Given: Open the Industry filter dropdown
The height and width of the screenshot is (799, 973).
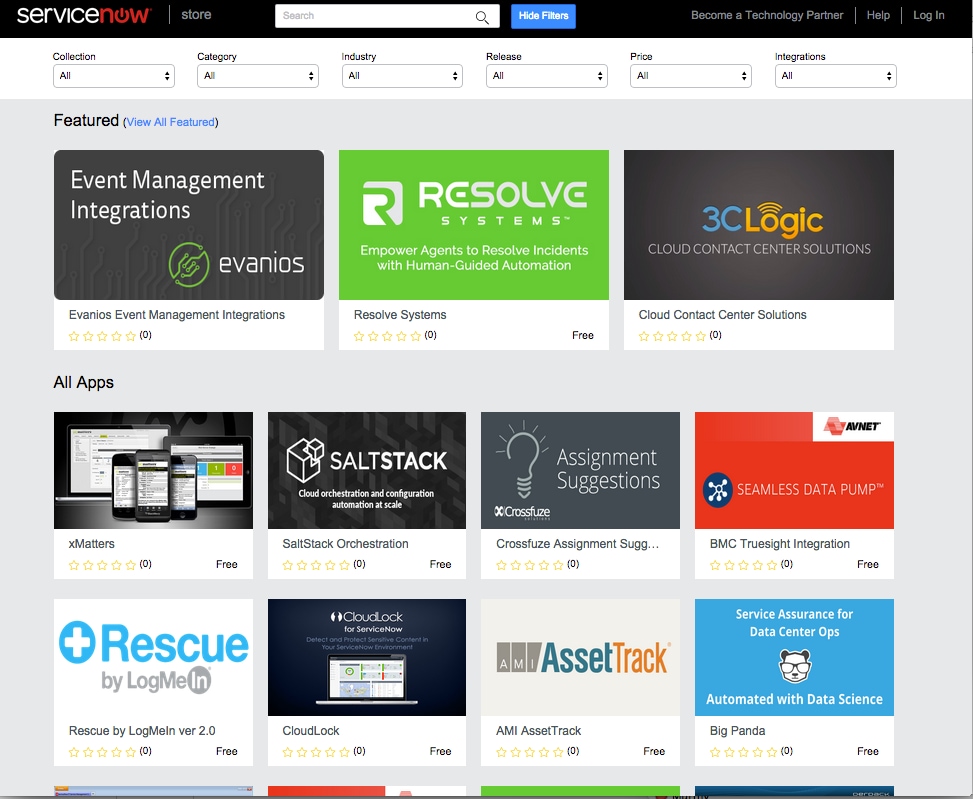Looking at the screenshot, I should point(402,75).
